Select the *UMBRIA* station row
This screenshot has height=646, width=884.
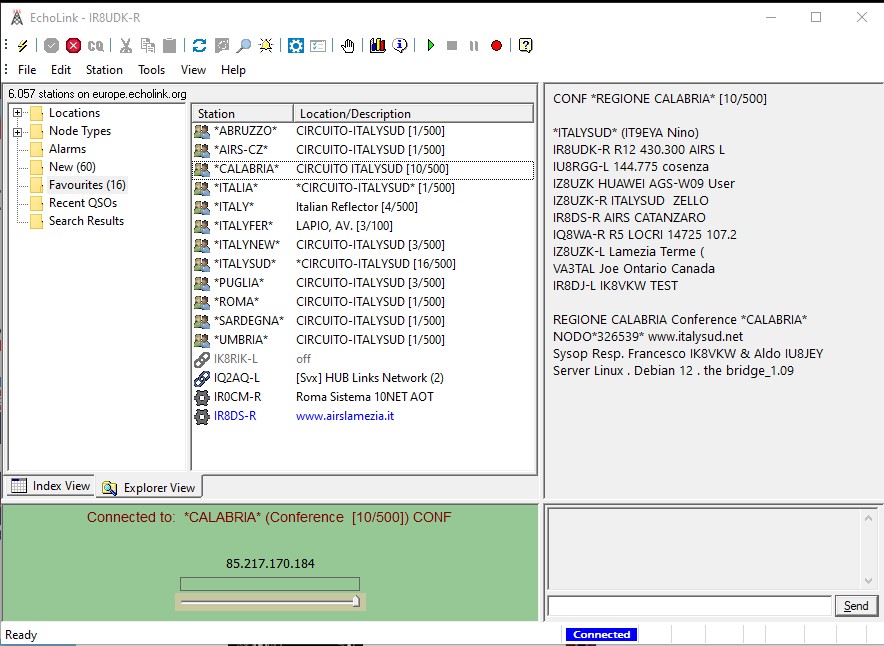[x=363, y=340]
